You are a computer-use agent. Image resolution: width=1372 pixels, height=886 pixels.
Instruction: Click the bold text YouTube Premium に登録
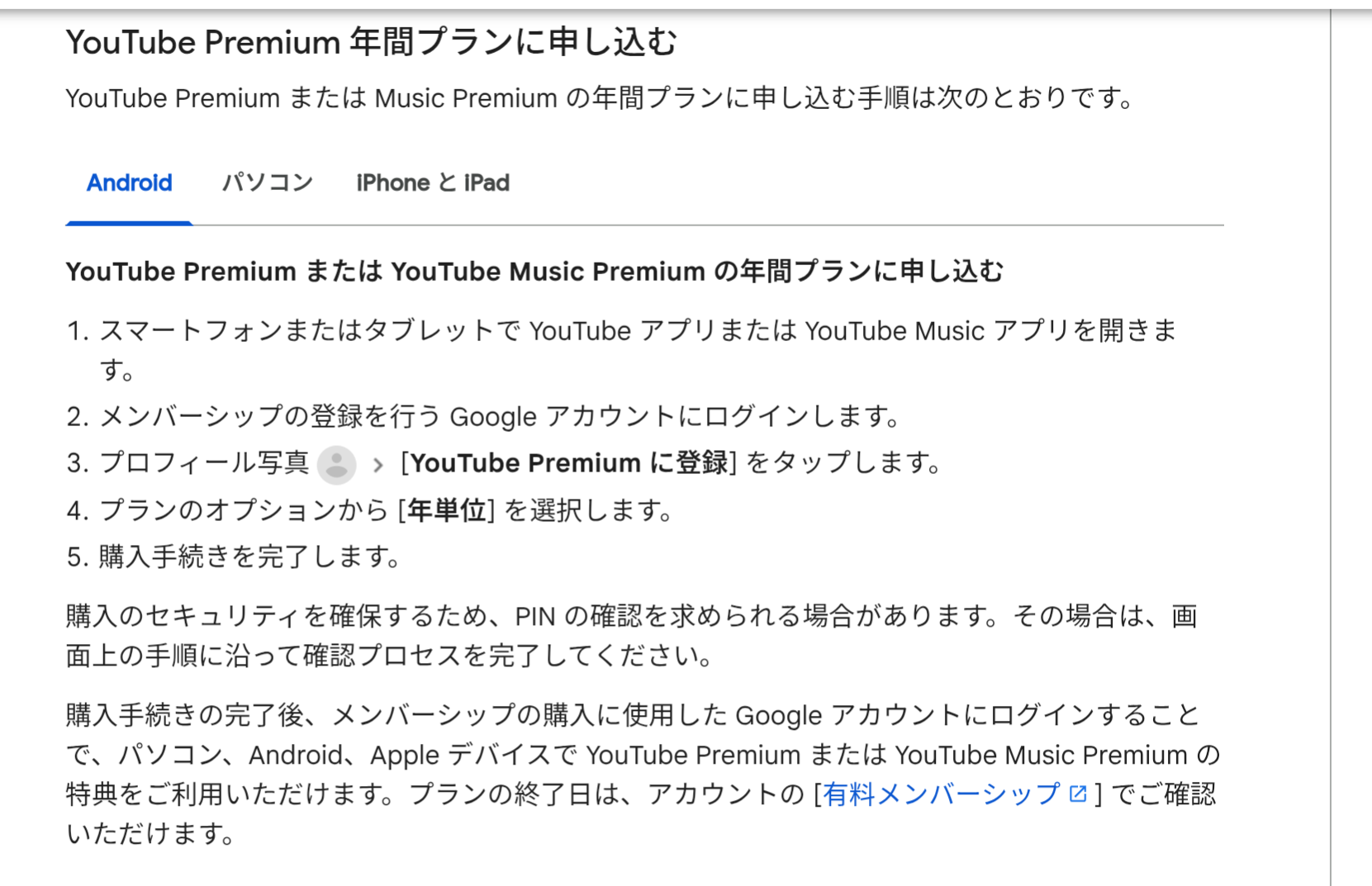(x=569, y=463)
